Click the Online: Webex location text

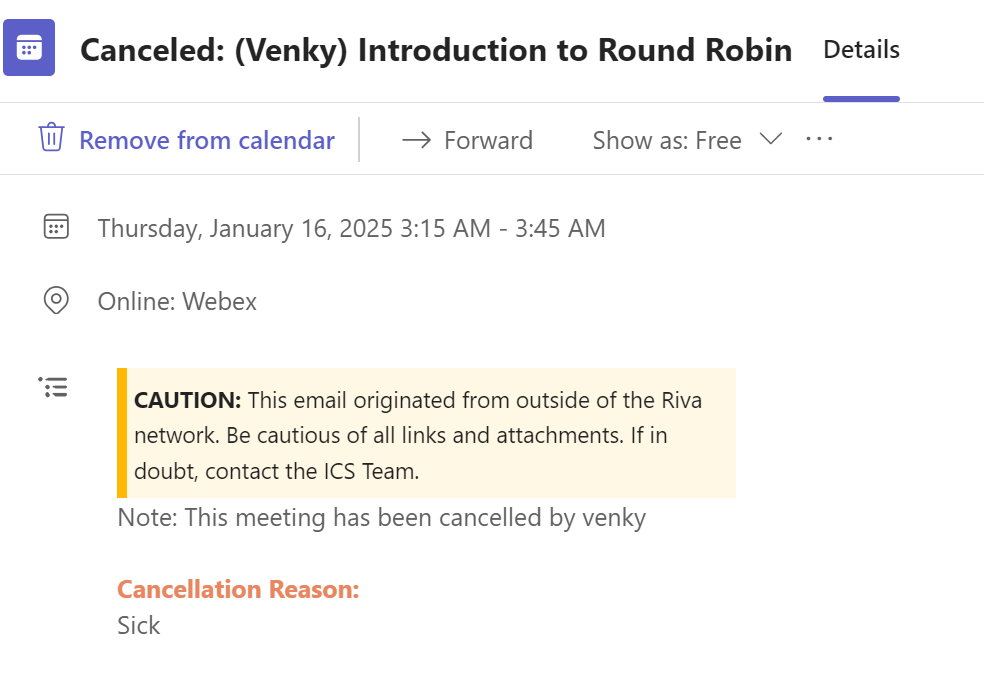coord(177,301)
